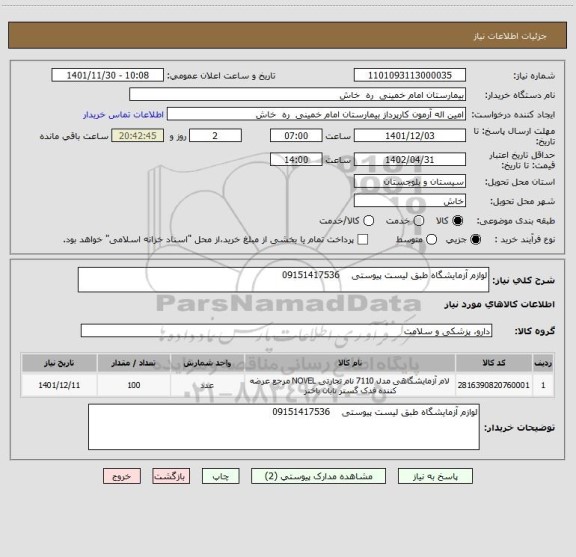The height and width of the screenshot is (557, 576).
Task: Click the remaining time counter 20:42:45
Action: tap(138, 136)
